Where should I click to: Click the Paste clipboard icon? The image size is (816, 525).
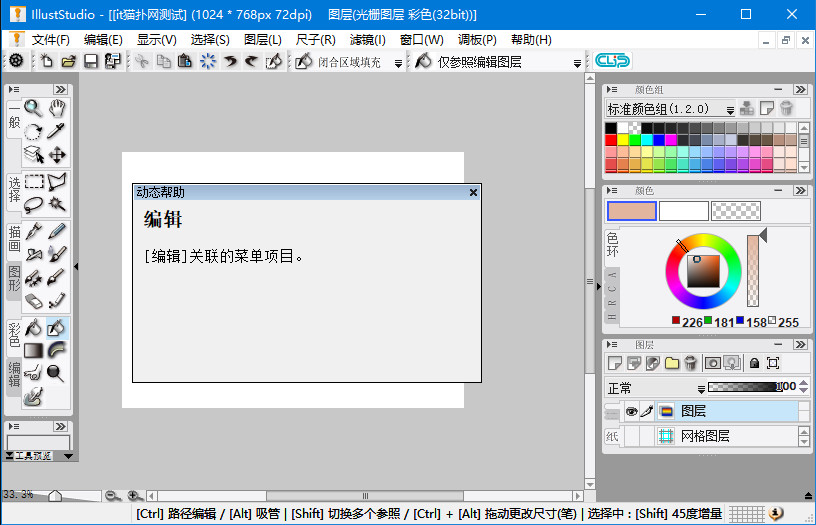coord(185,61)
